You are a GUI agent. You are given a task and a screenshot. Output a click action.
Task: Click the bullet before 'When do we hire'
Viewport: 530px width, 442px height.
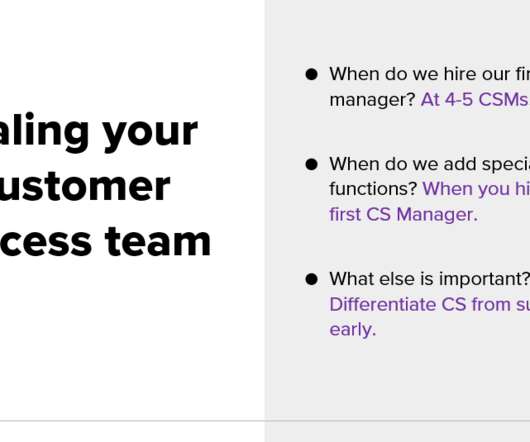[x=311, y=74]
